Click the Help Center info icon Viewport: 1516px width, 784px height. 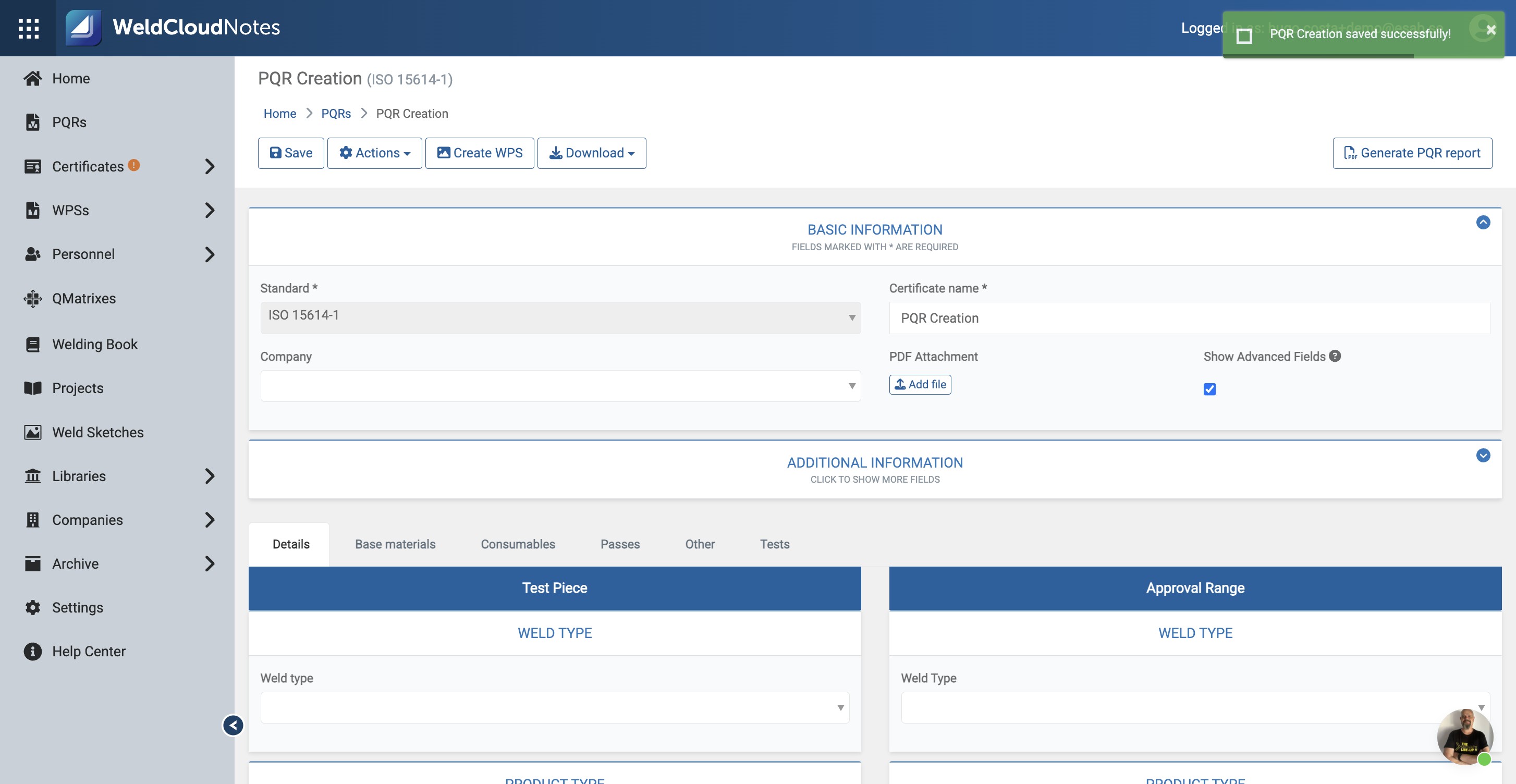[x=32, y=652]
